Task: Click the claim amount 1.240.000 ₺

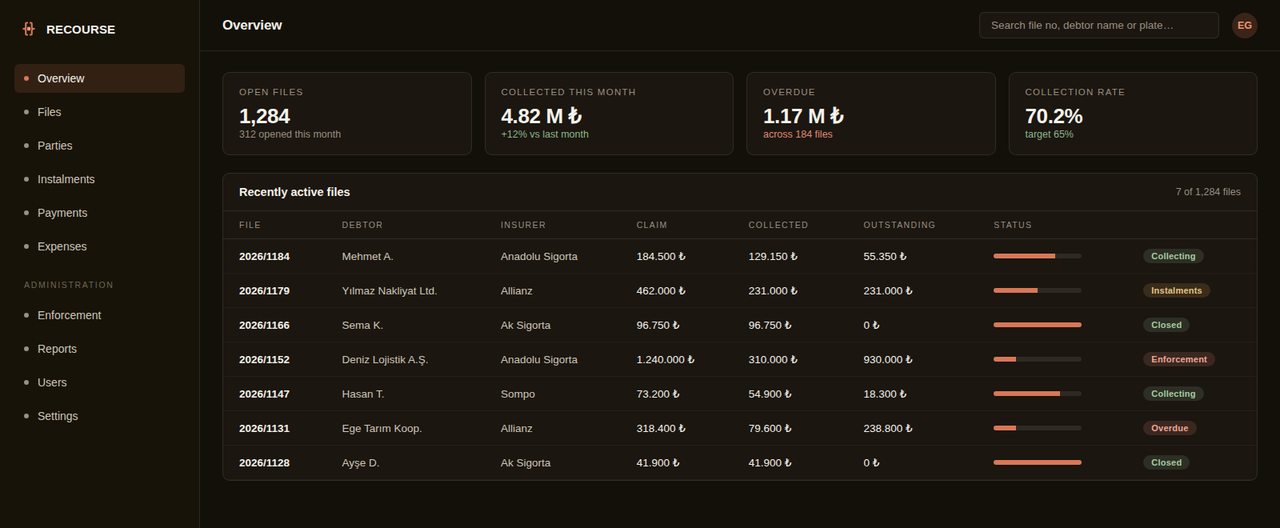Action: (x=665, y=359)
